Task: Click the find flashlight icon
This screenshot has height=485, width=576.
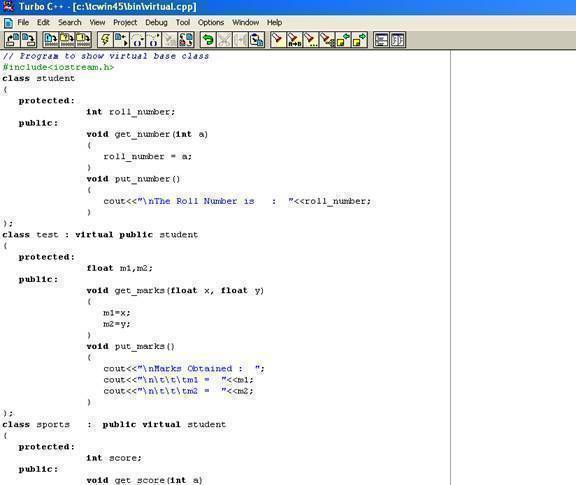Action: [278, 39]
